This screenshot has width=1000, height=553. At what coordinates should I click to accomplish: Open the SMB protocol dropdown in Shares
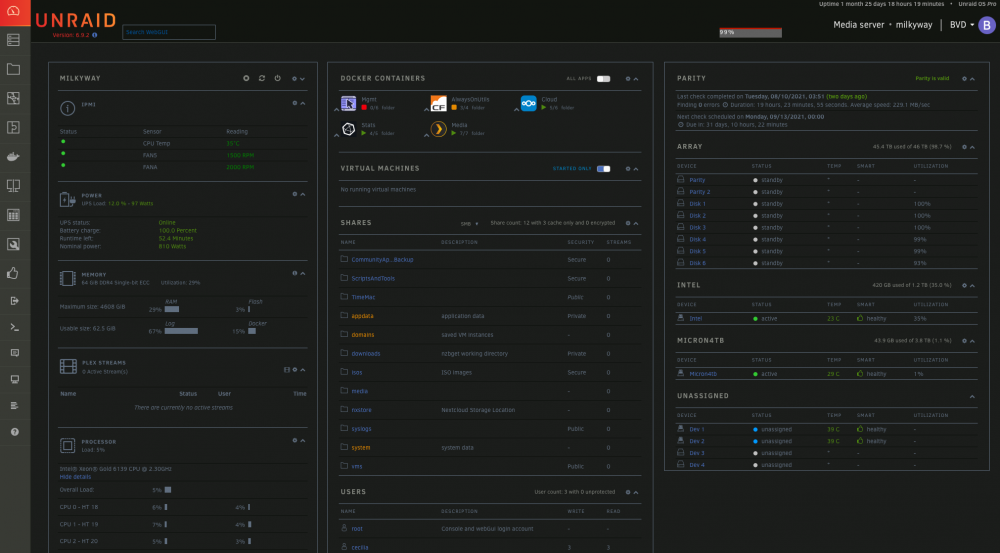click(469, 224)
